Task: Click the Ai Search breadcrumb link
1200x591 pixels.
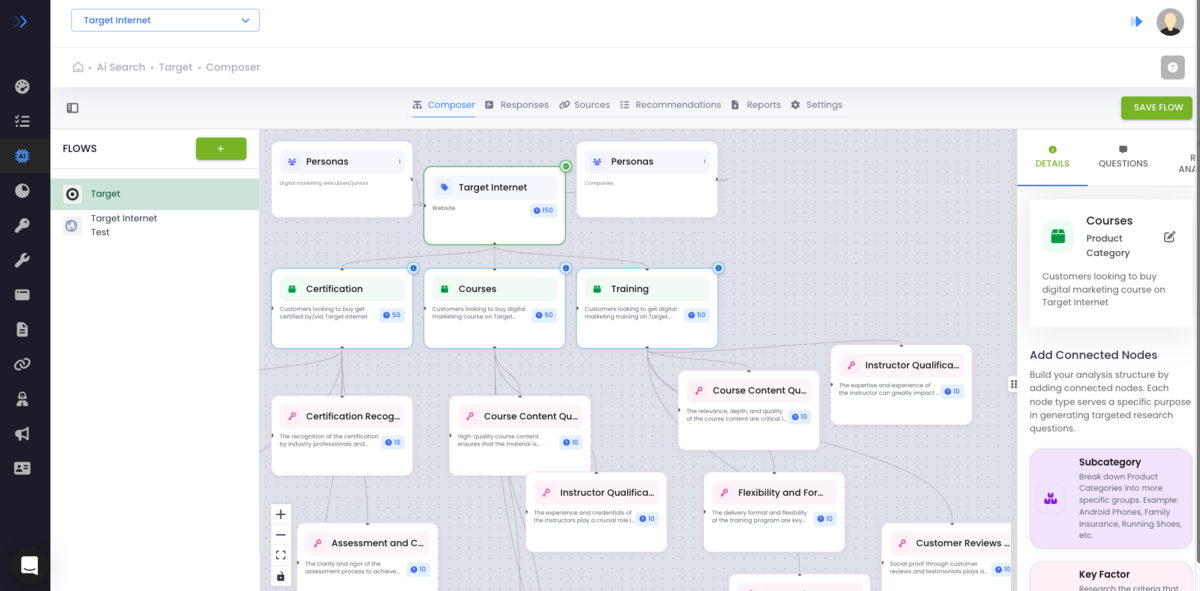Action: click(121, 67)
